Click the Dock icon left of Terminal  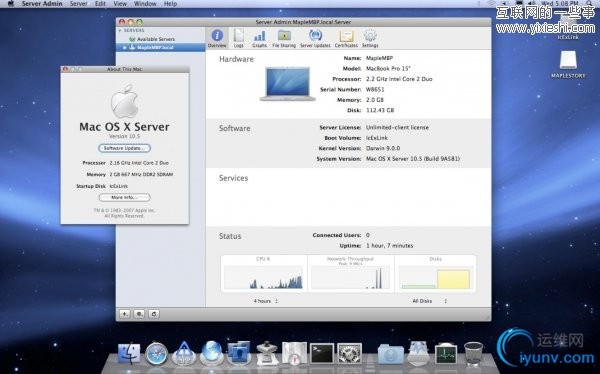coord(294,353)
